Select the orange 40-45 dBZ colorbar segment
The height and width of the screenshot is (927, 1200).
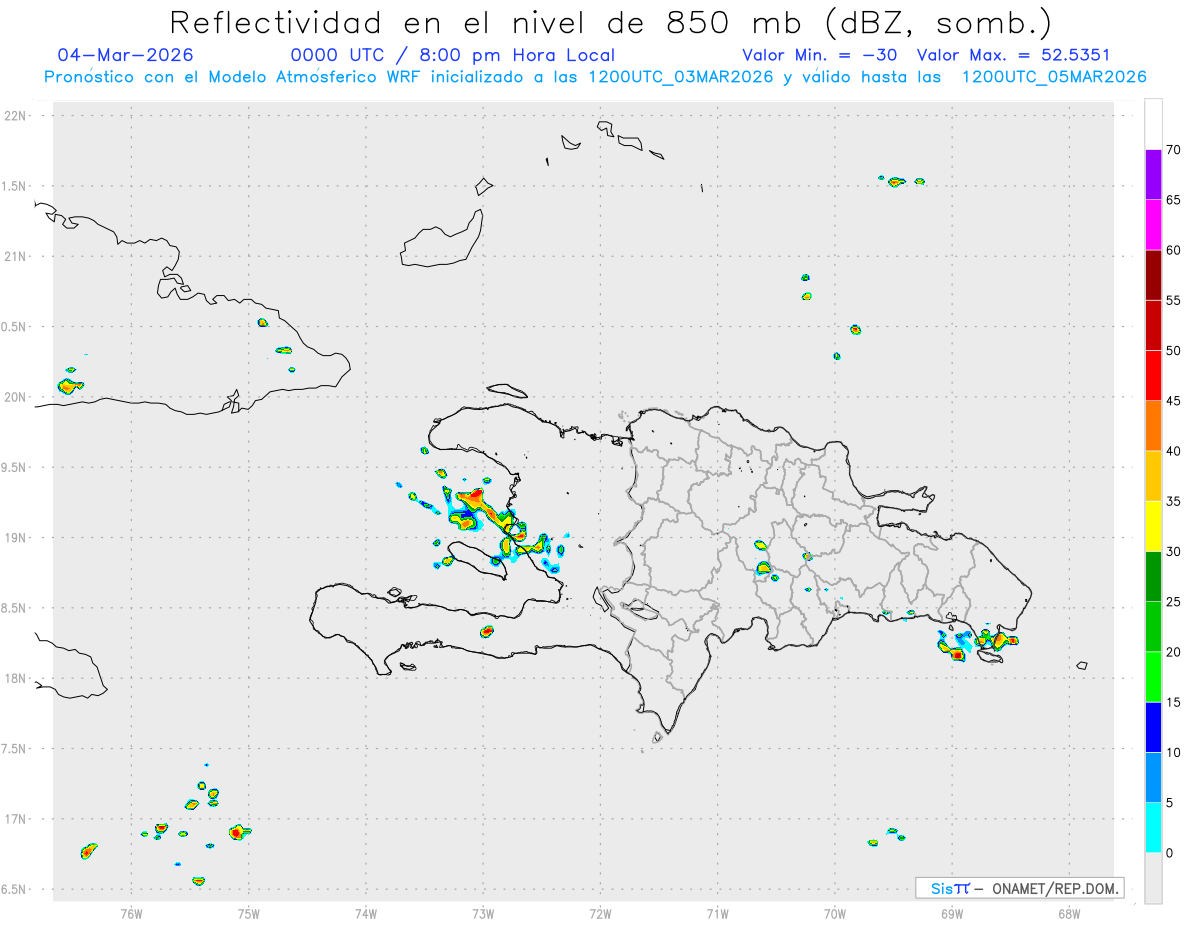tap(1153, 426)
